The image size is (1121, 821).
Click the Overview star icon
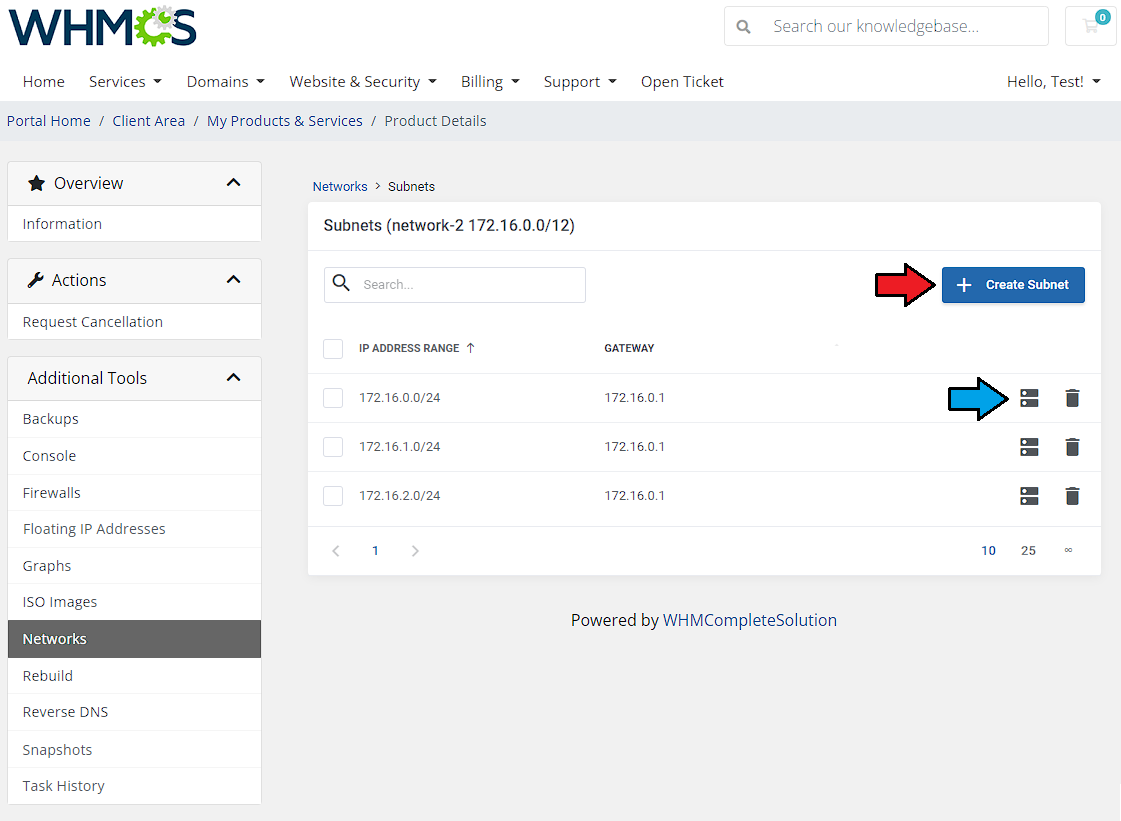click(36, 183)
